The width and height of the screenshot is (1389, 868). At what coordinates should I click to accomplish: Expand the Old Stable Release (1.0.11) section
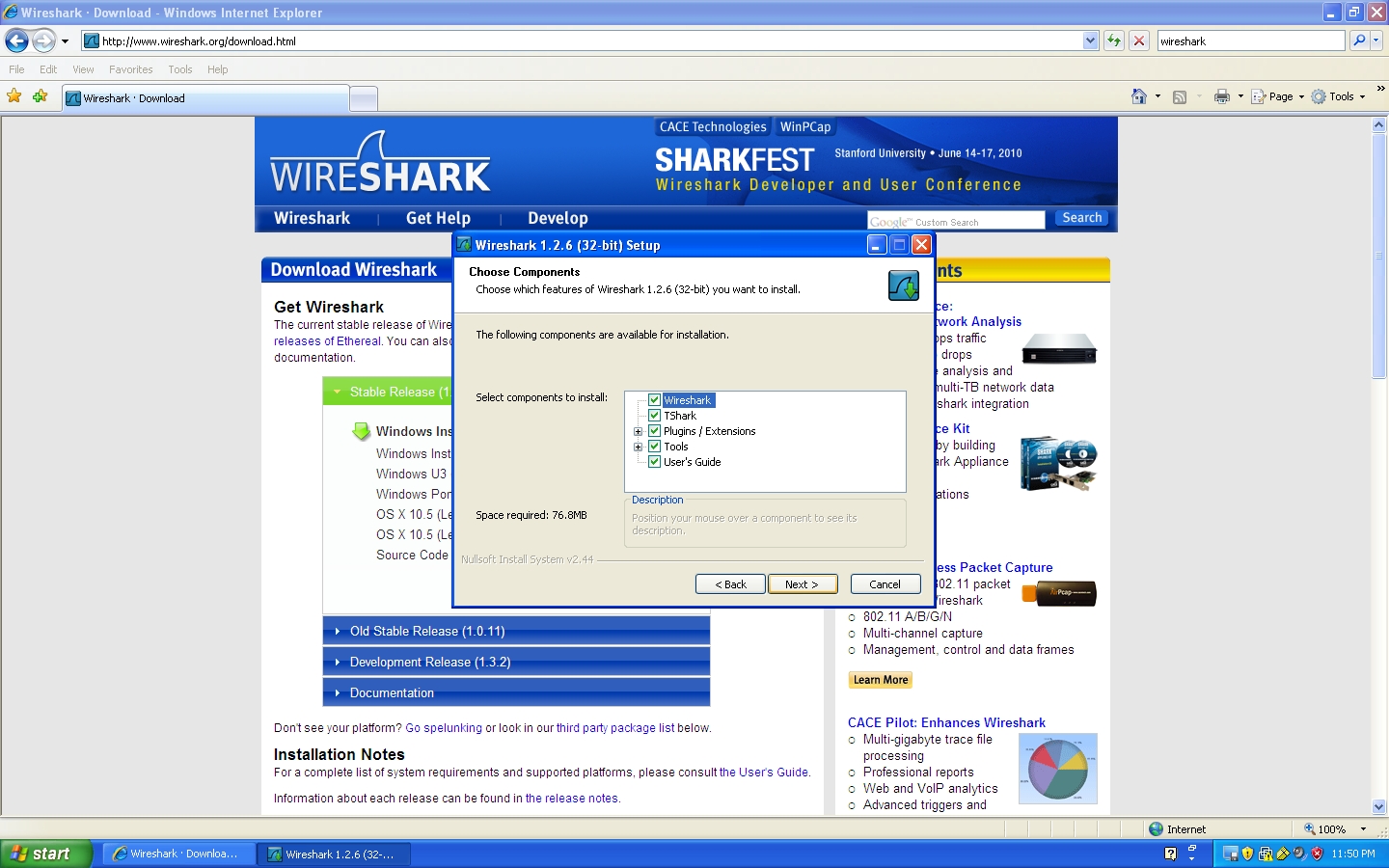(x=516, y=631)
